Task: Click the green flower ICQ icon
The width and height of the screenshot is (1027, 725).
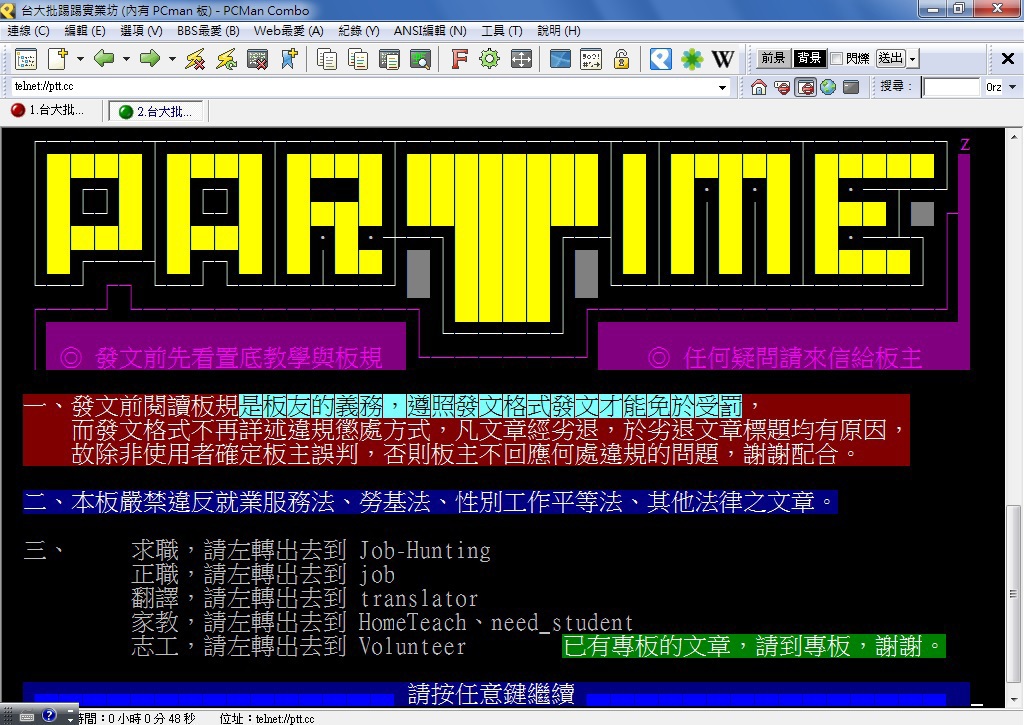Action: [692, 59]
